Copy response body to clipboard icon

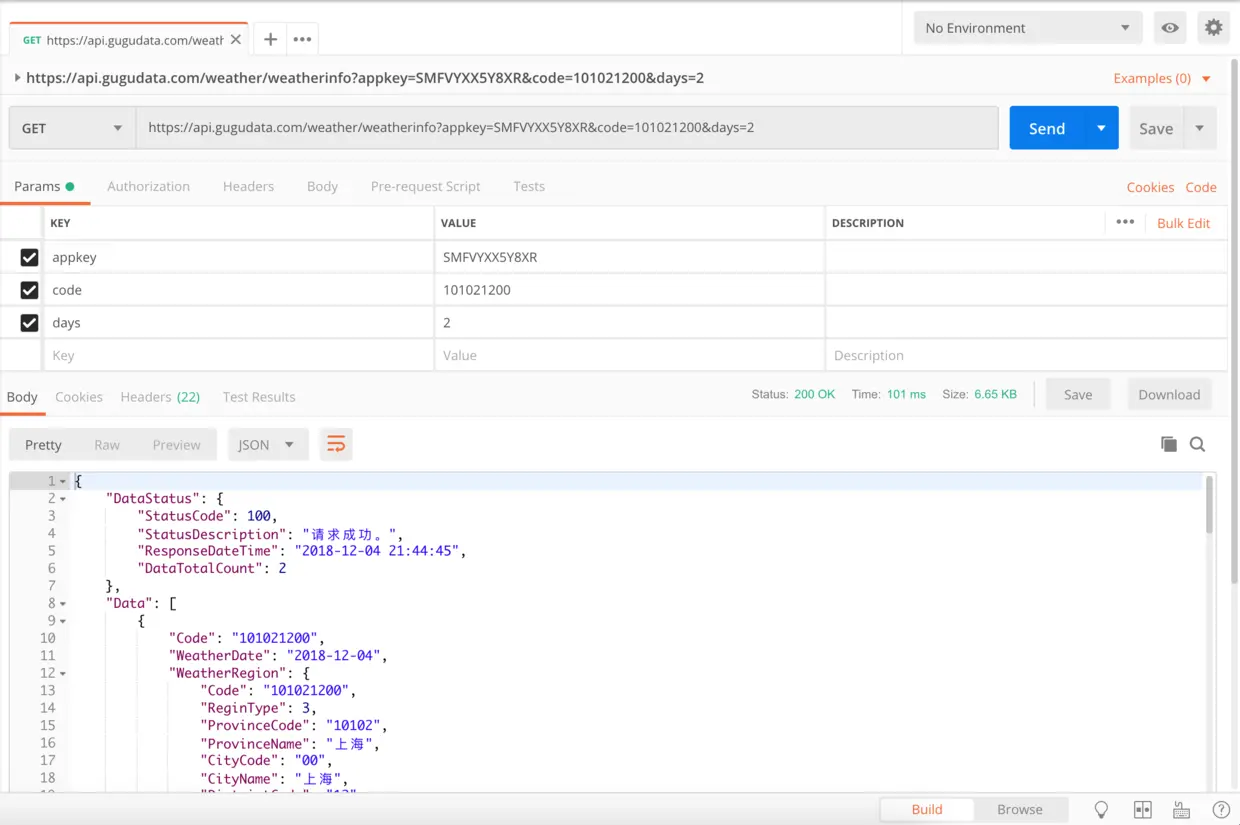(x=1168, y=444)
